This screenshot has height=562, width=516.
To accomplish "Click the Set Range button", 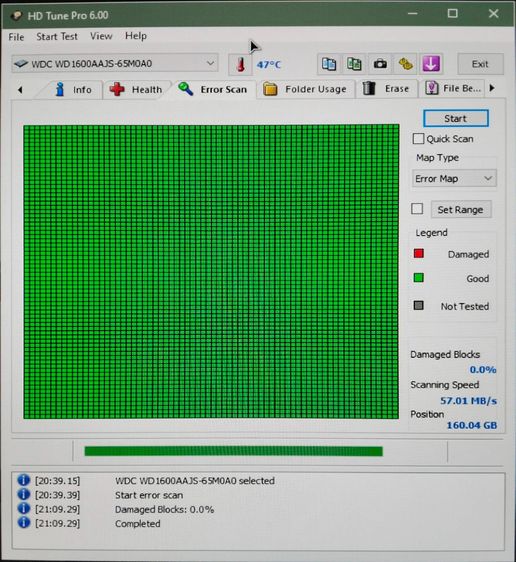I will (460, 210).
